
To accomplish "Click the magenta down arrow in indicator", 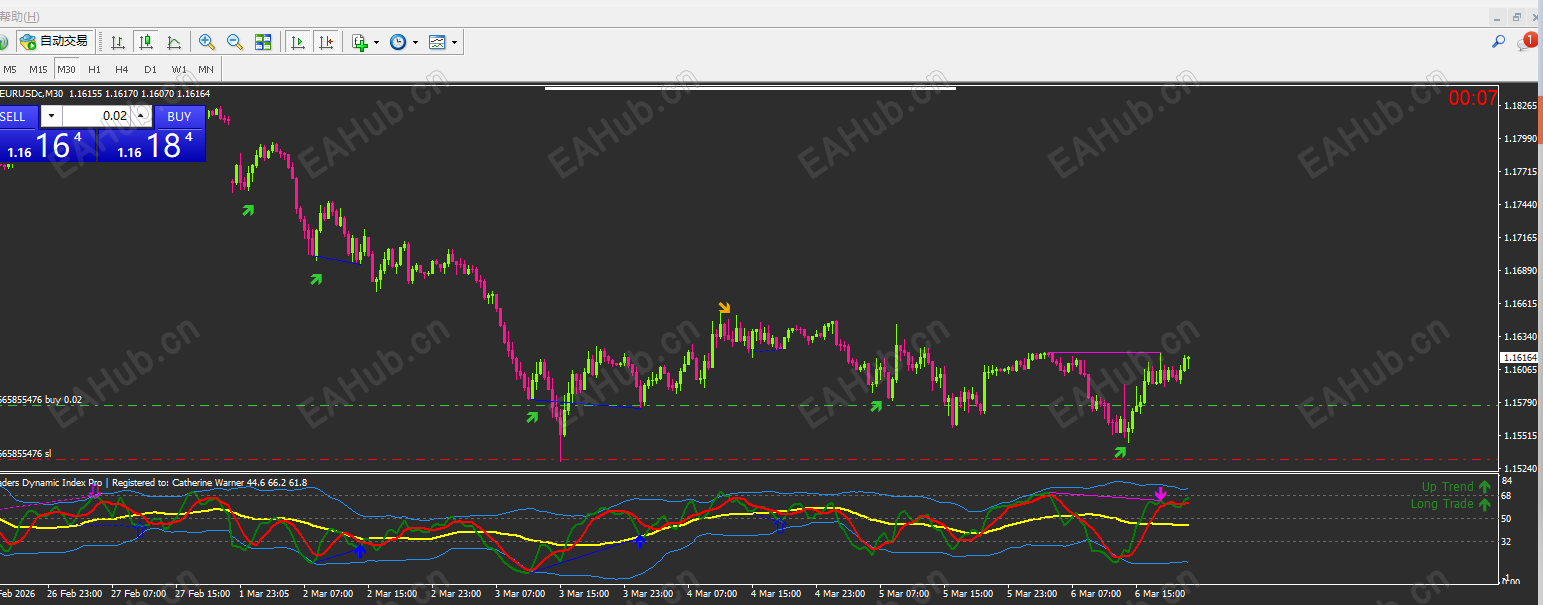I will [x=1160, y=493].
